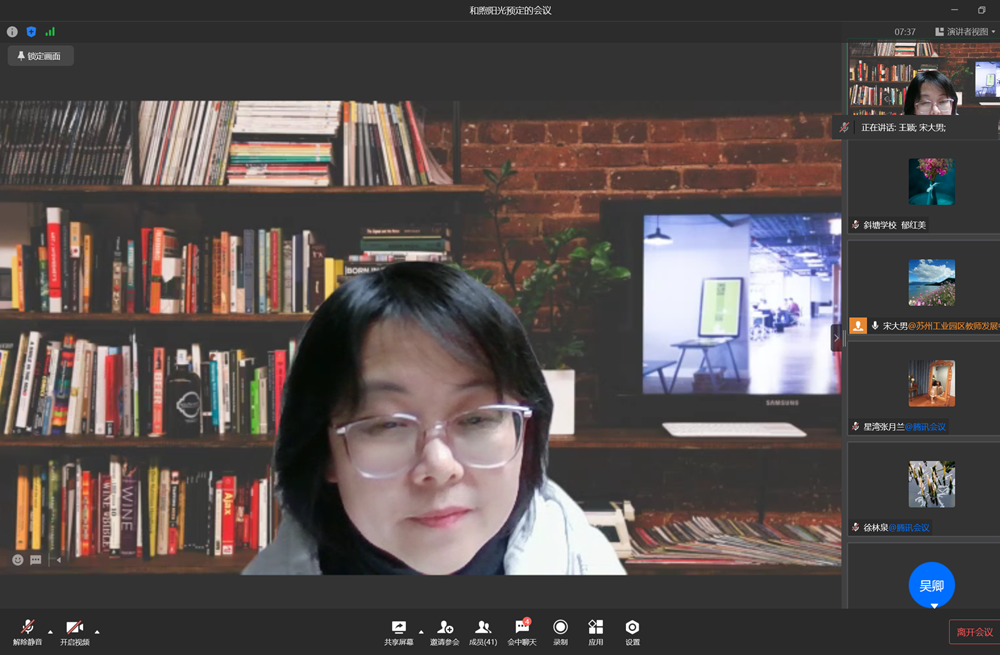Click 离开会议 leave meeting button
1000x655 pixels.
point(974,632)
